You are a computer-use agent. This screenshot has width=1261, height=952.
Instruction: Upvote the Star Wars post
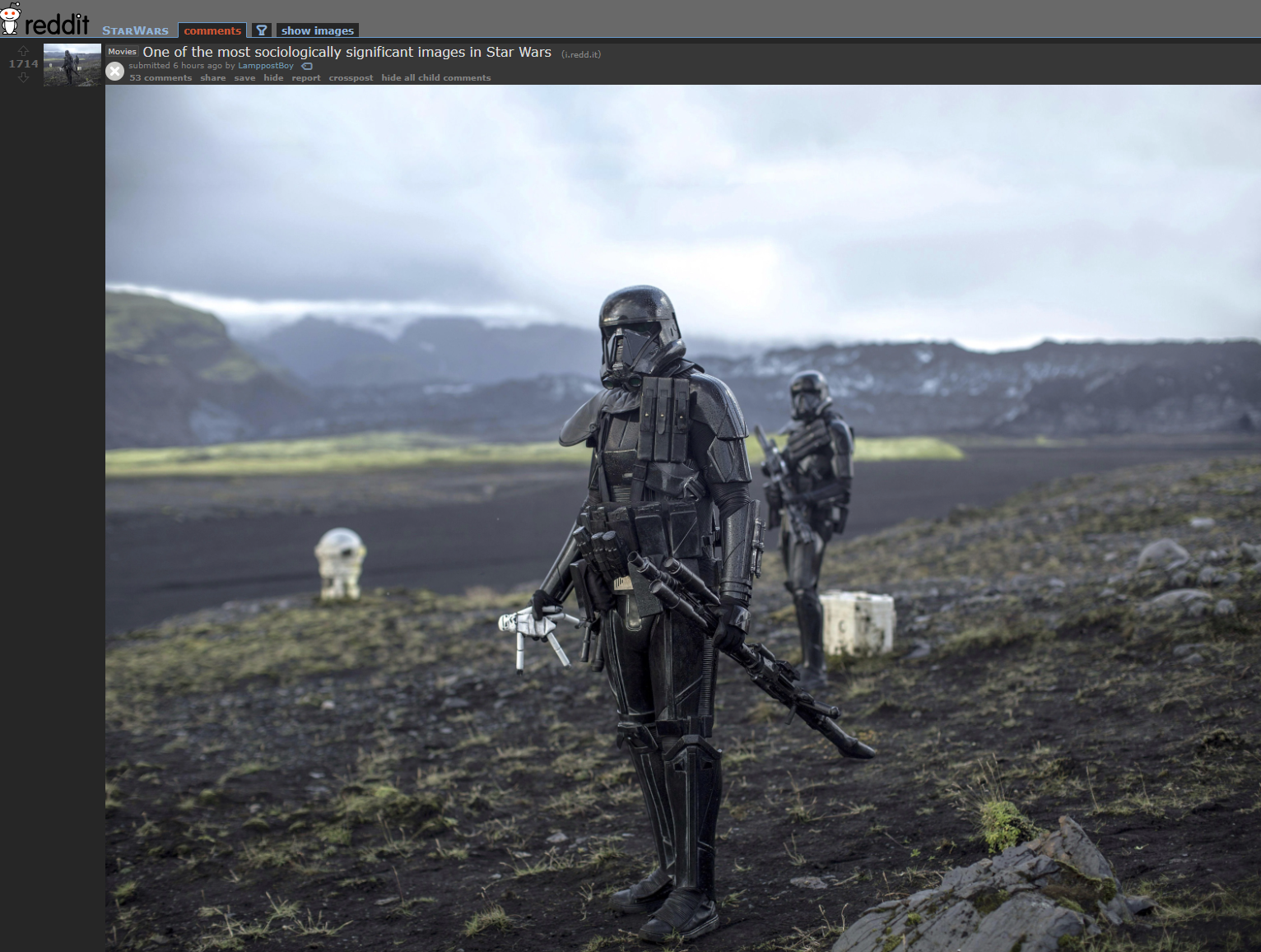point(23,51)
